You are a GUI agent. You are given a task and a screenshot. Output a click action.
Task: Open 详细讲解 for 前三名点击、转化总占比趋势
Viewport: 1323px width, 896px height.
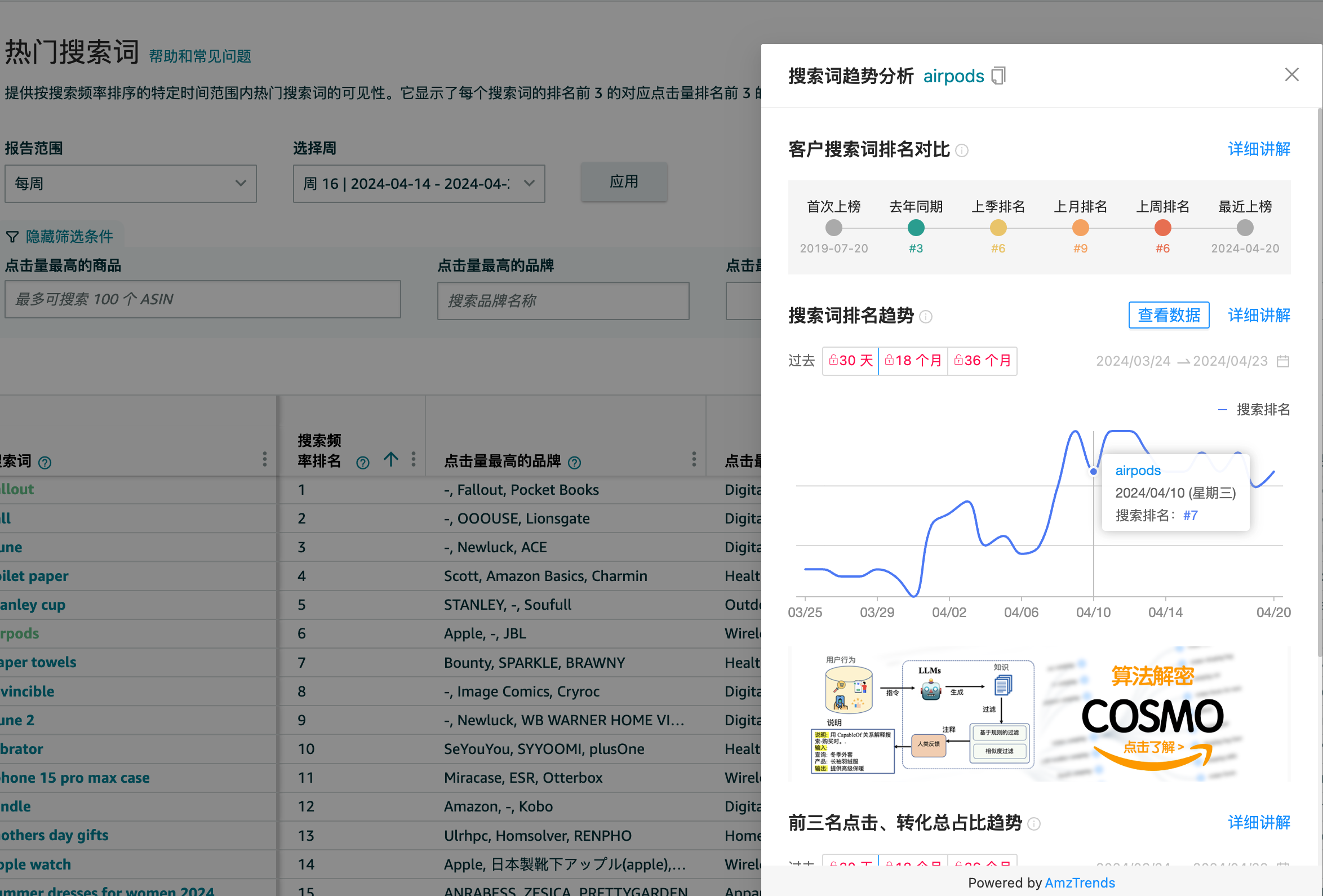click(1259, 823)
